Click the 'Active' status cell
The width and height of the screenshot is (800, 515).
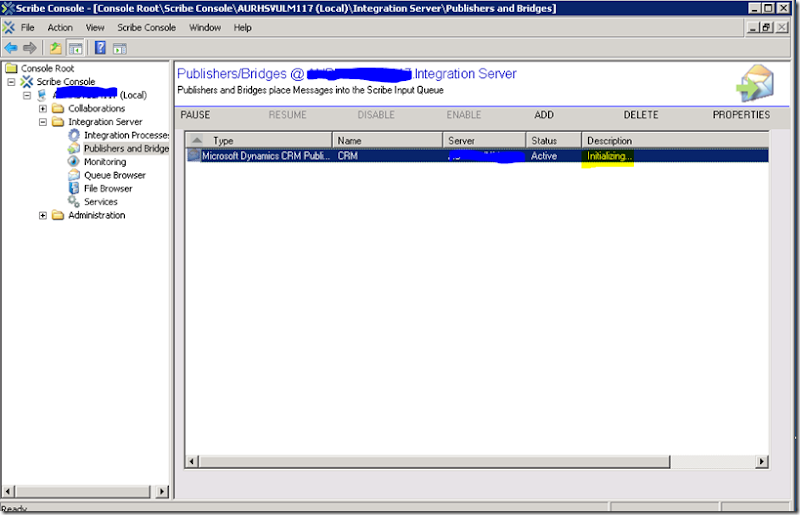544,156
